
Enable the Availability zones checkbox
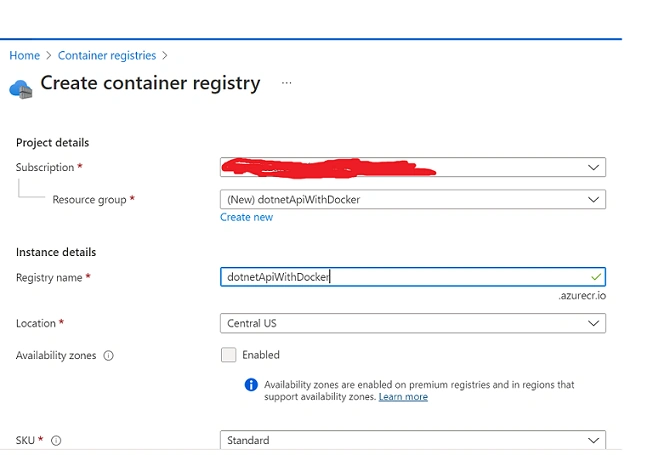[x=229, y=355]
